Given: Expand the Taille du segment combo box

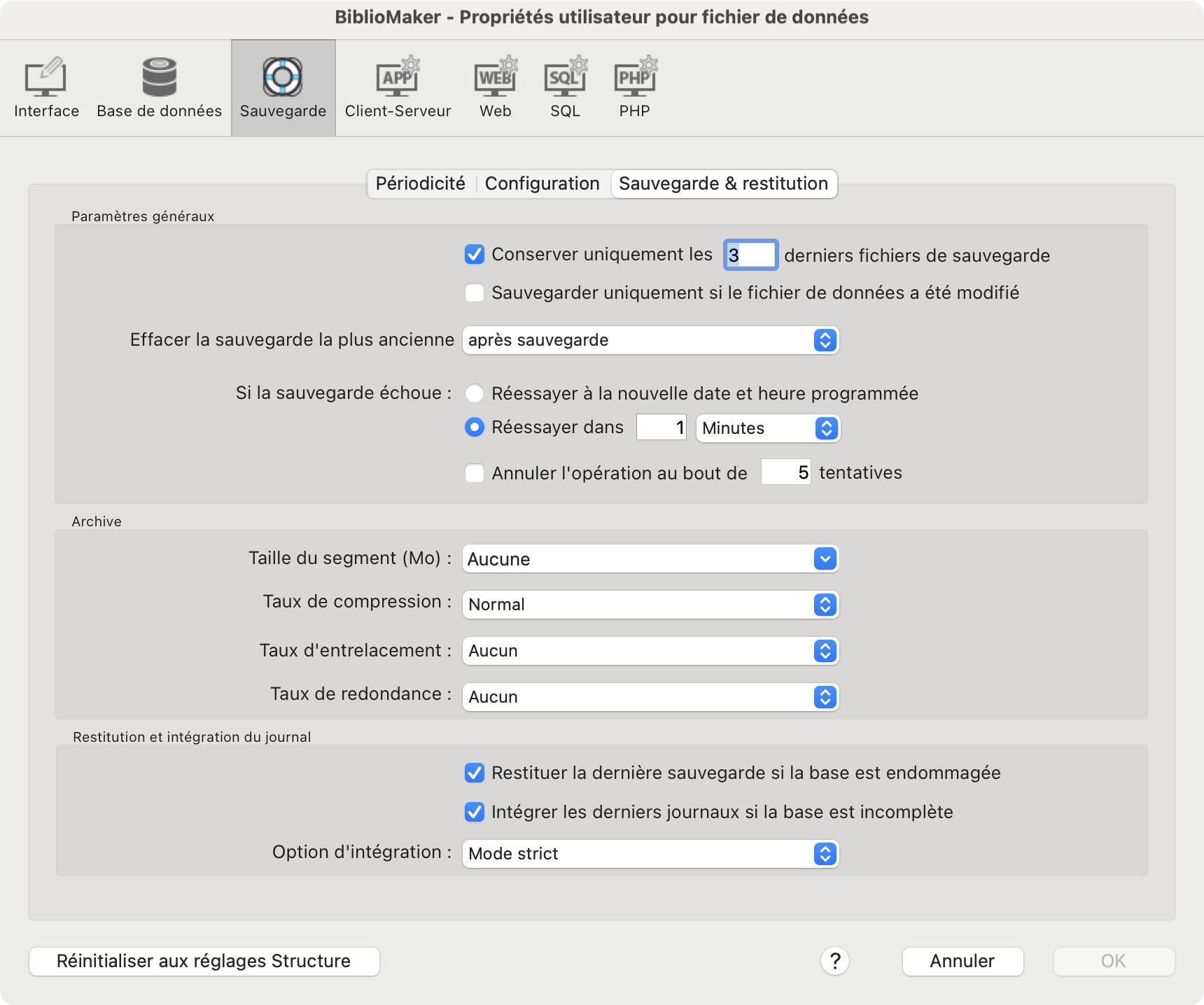Looking at the screenshot, I should [825, 558].
